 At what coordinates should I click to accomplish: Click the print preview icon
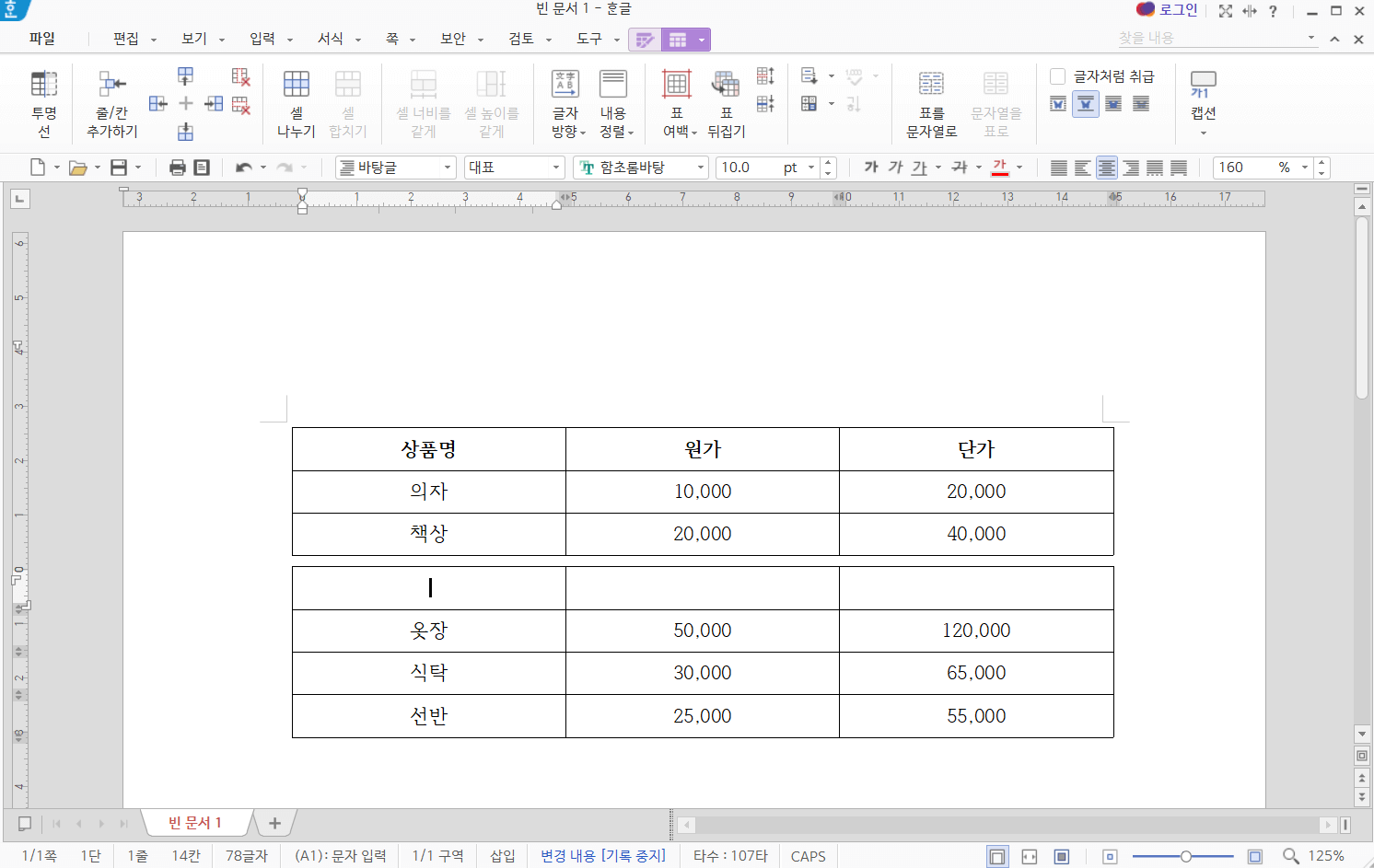coord(202,168)
